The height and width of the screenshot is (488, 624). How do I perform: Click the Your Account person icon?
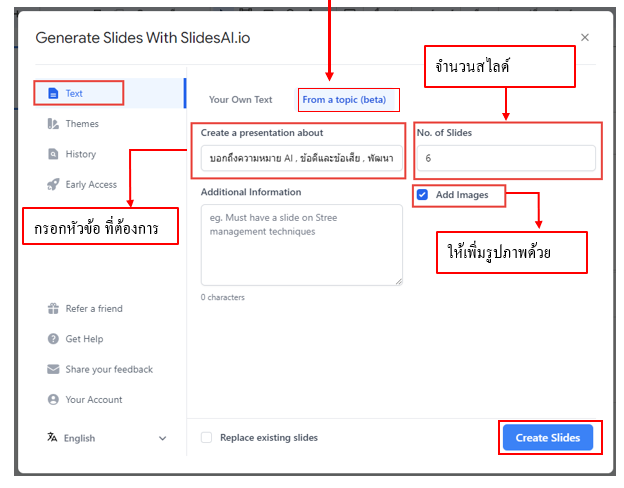point(53,399)
